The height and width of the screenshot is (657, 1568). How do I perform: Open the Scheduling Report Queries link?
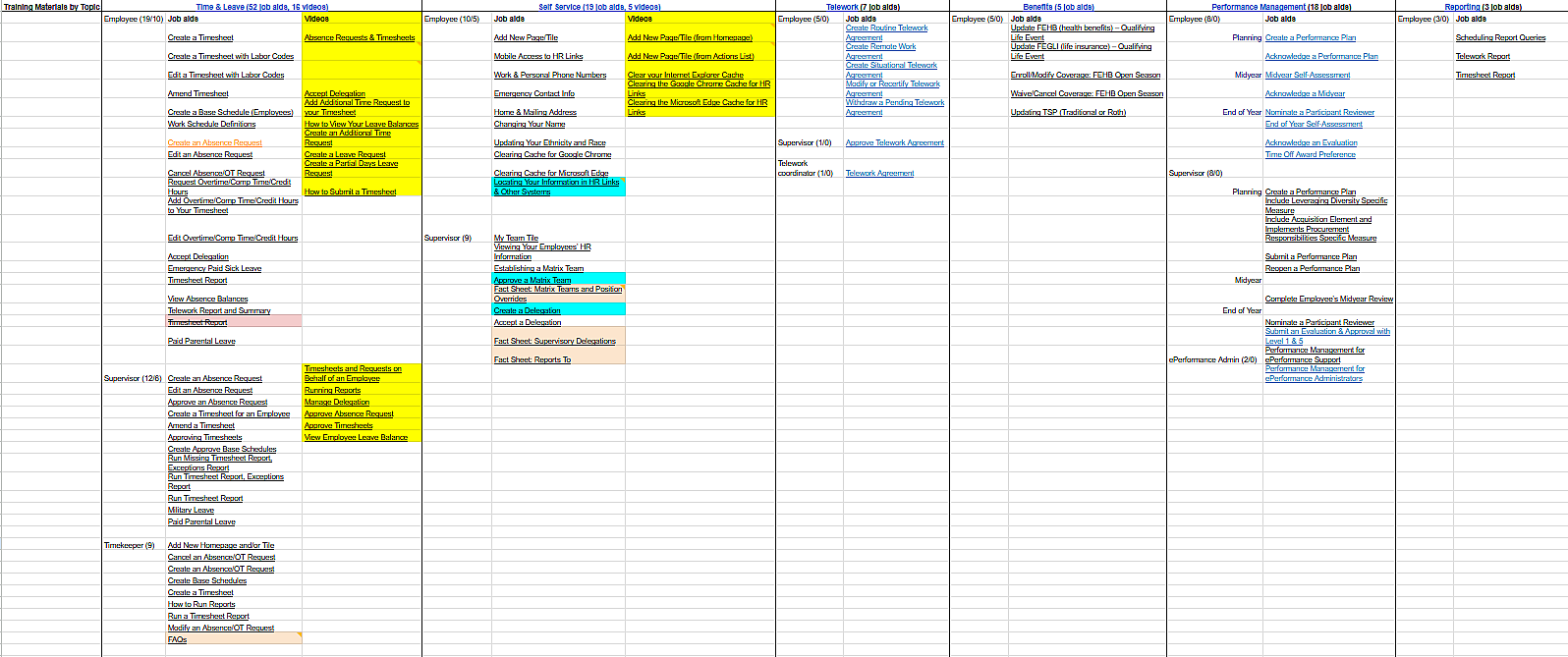1500,38
